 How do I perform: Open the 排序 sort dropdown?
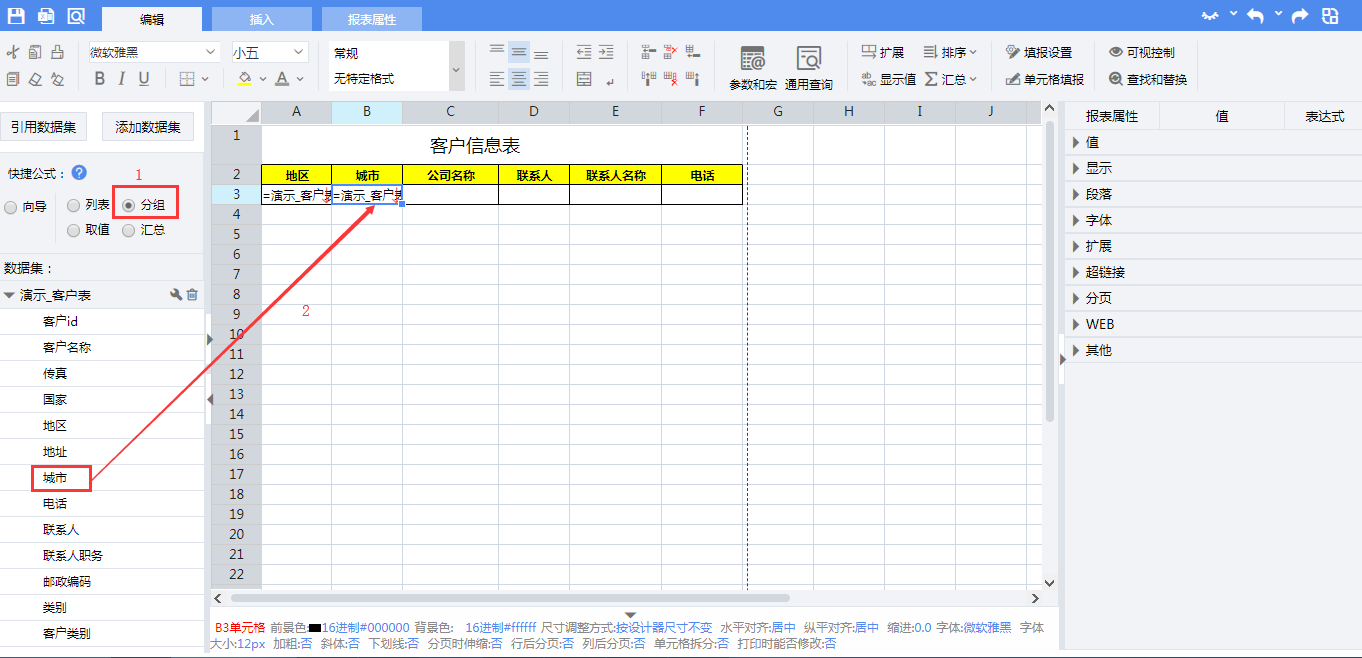[950, 52]
